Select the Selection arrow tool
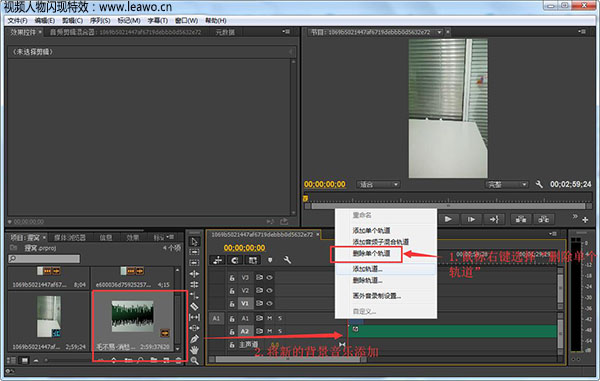Image resolution: width=600 pixels, height=381 pixels. [194, 241]
